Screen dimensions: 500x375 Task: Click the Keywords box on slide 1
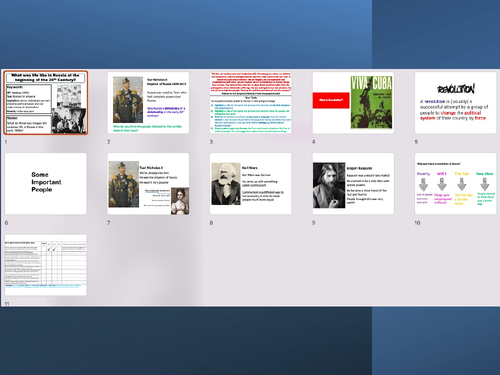[x=29, y=99]
